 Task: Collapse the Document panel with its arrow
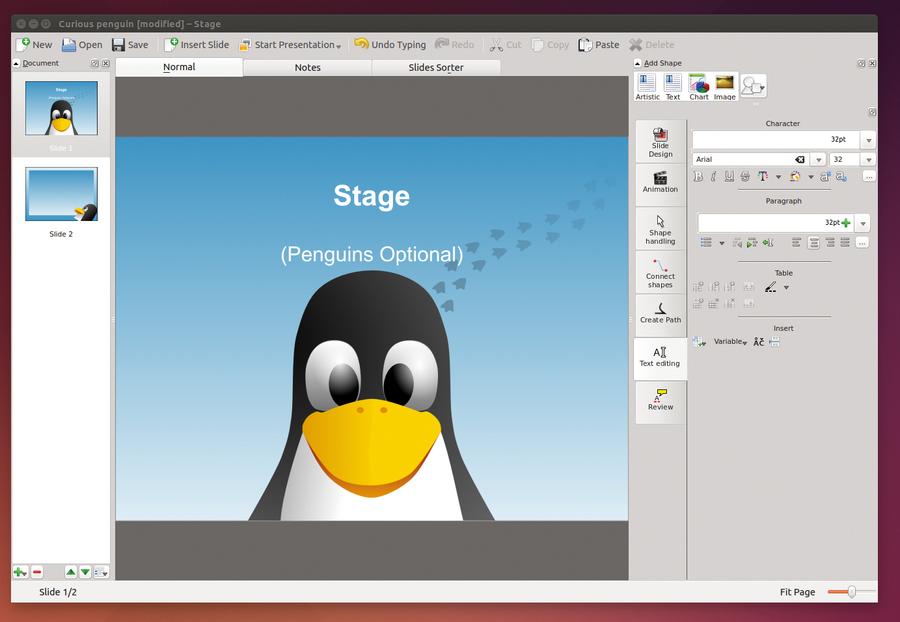(x=16, y=63)
